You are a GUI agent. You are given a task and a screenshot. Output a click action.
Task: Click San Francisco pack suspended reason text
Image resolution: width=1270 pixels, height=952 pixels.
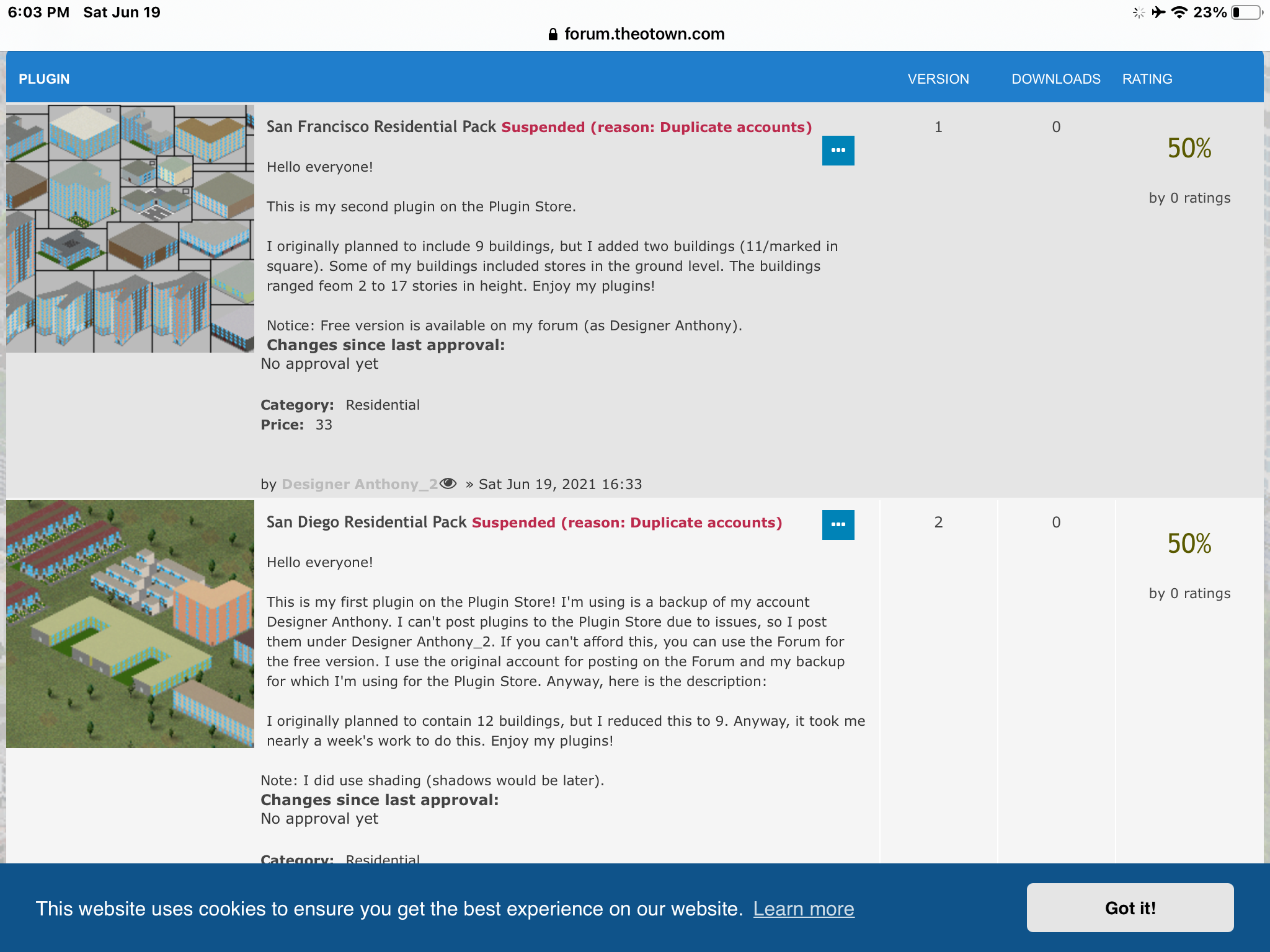[x=657, y=127]
